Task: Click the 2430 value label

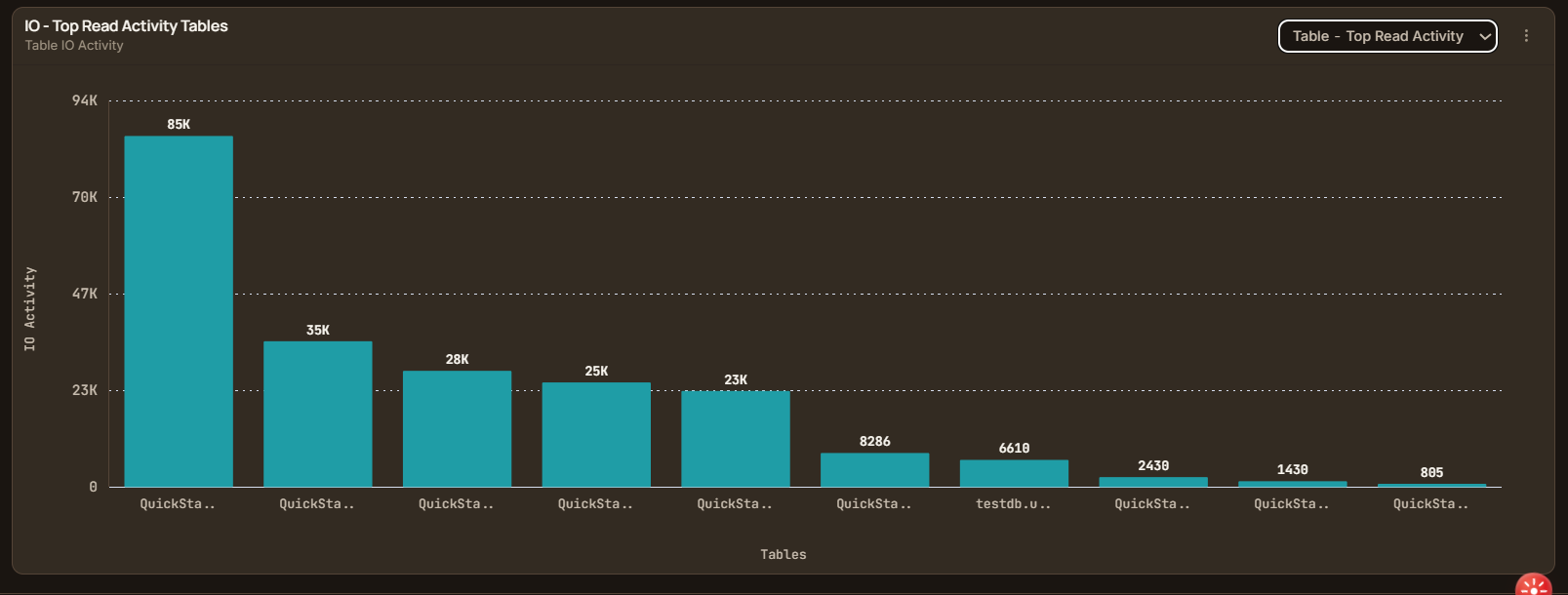Action: 1153,466
